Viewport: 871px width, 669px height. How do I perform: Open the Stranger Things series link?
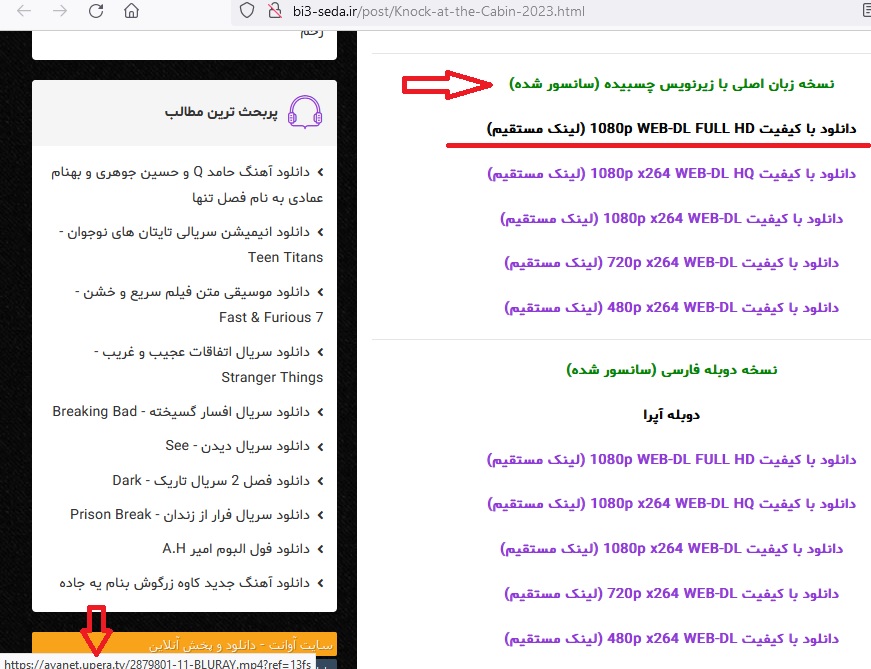coord(208,365)
